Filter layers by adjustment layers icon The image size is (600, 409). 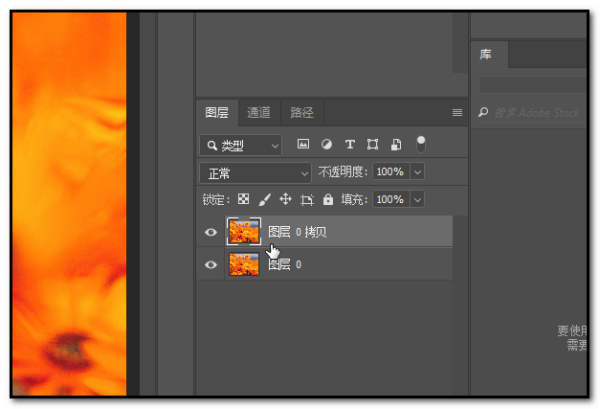tap(326, 144)
